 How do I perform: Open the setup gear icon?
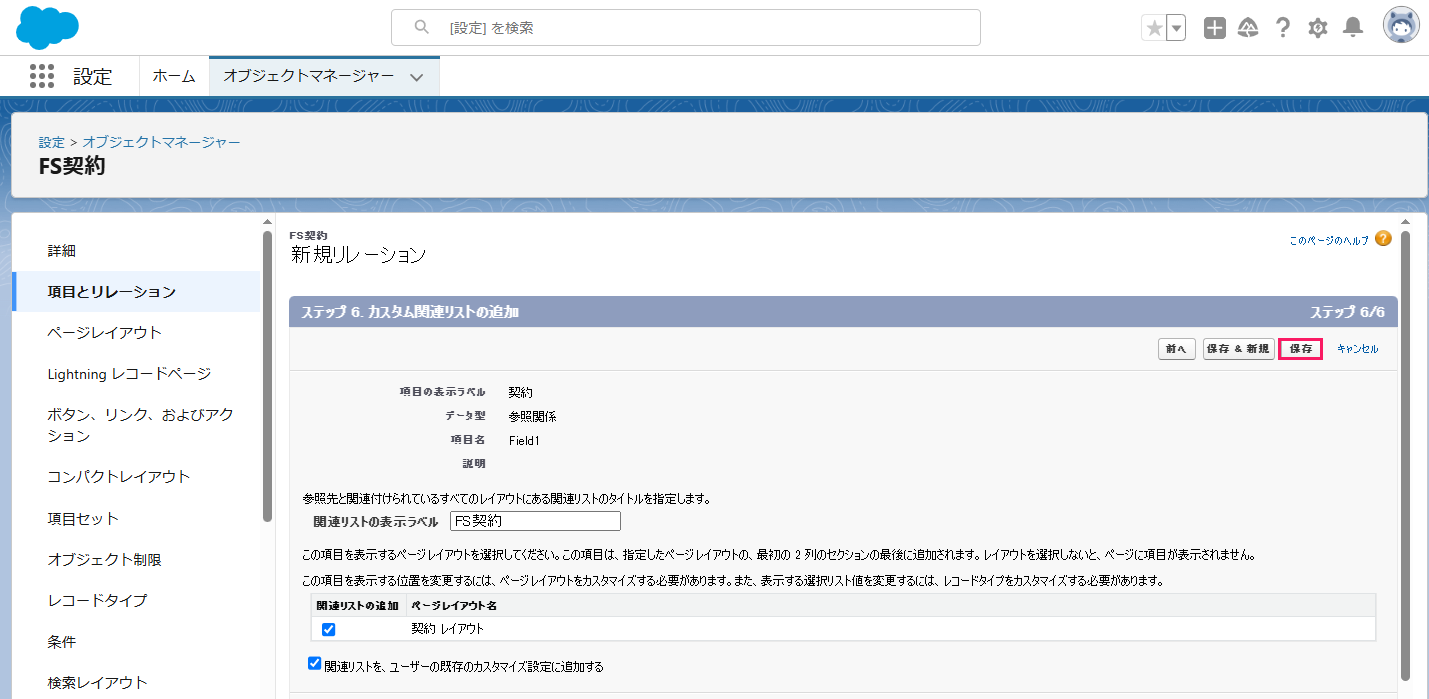click(x=1318, y=28)
